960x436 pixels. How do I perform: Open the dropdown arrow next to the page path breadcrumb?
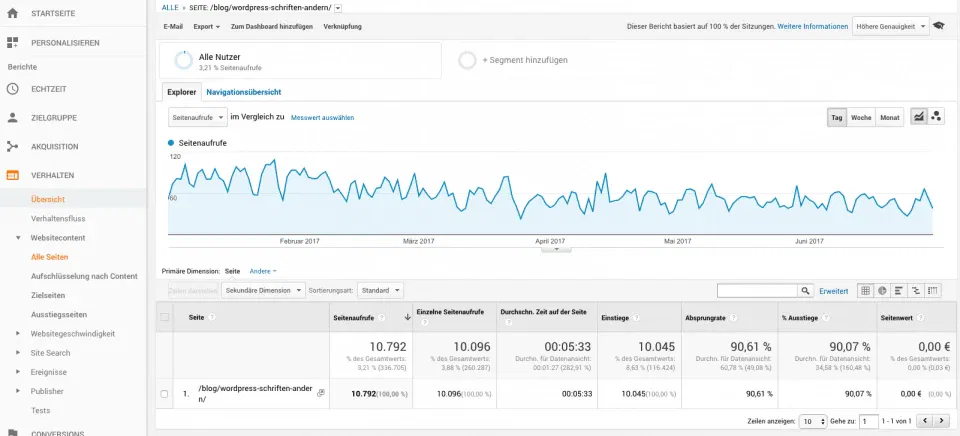pos(339,8)
